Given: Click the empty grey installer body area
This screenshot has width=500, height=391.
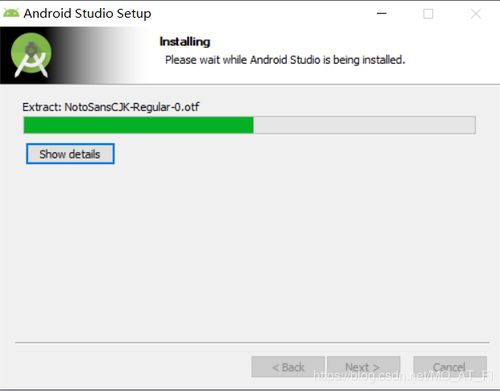Looking at the screenshot, I should click(250, 250).
